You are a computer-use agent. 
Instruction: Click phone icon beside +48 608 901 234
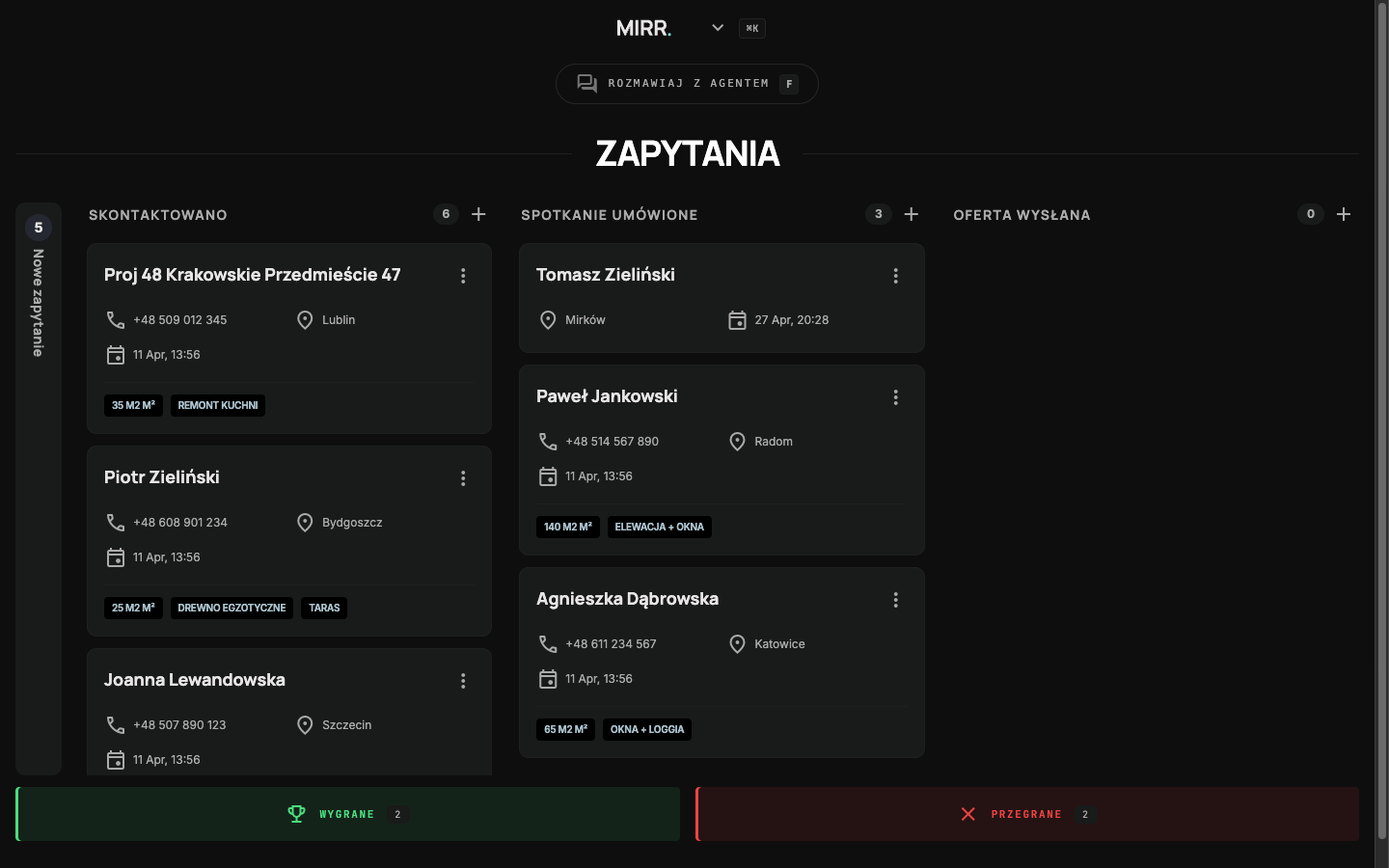click(116, 523)
